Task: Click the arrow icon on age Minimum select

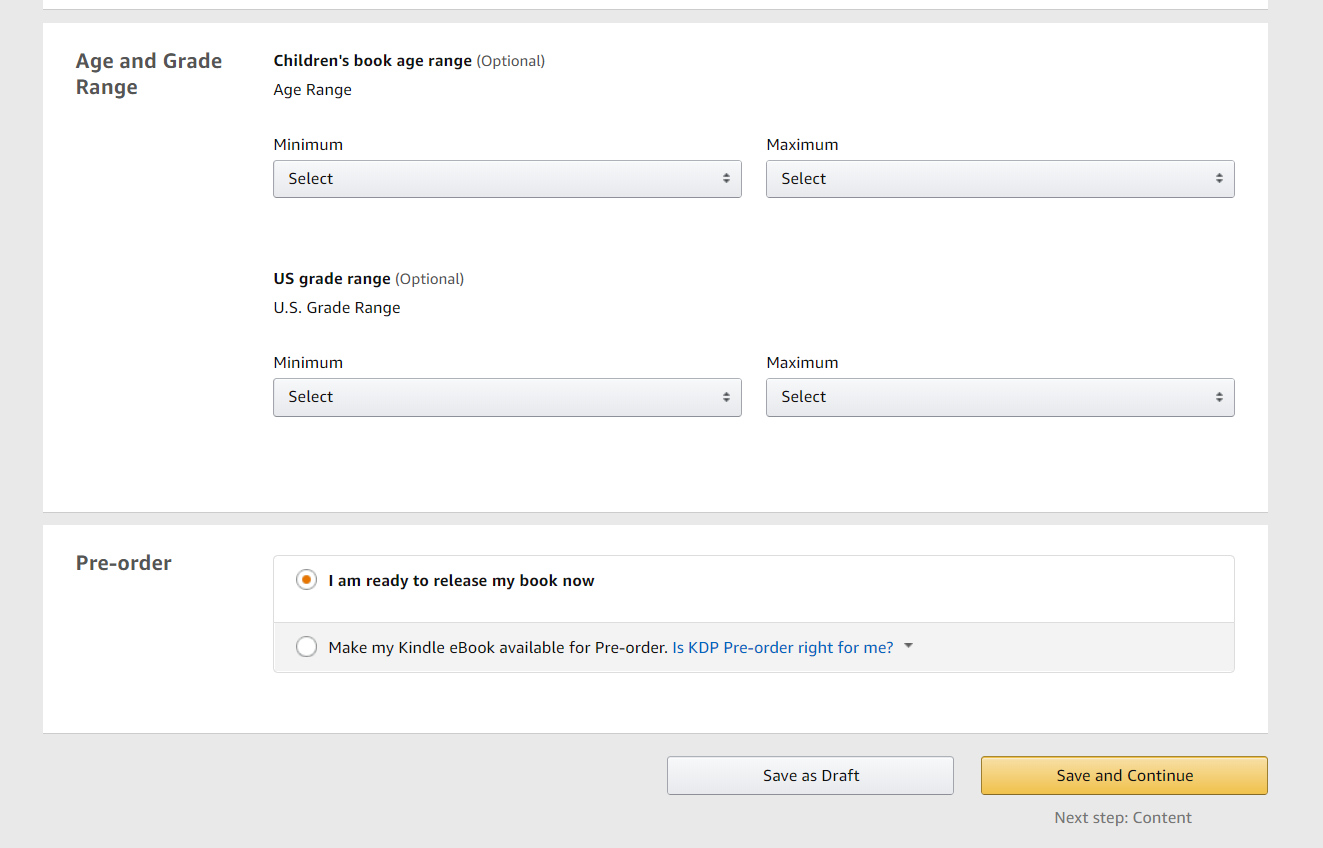Action: click(x=726, y=179)
